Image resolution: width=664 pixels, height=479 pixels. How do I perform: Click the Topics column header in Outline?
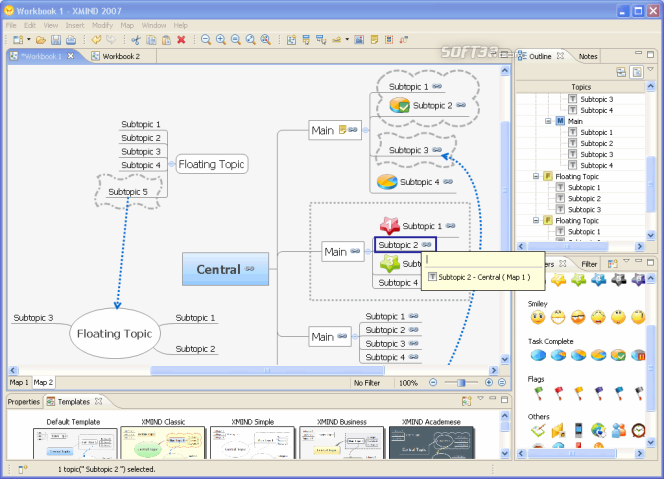[581, 87]
